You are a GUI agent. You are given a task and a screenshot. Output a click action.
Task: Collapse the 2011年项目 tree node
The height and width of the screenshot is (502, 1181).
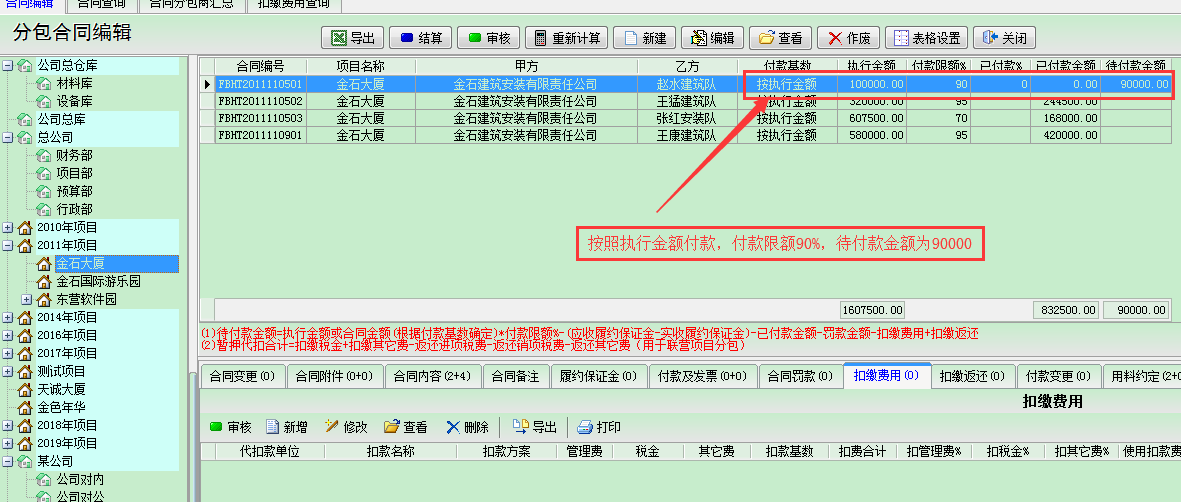8,245
